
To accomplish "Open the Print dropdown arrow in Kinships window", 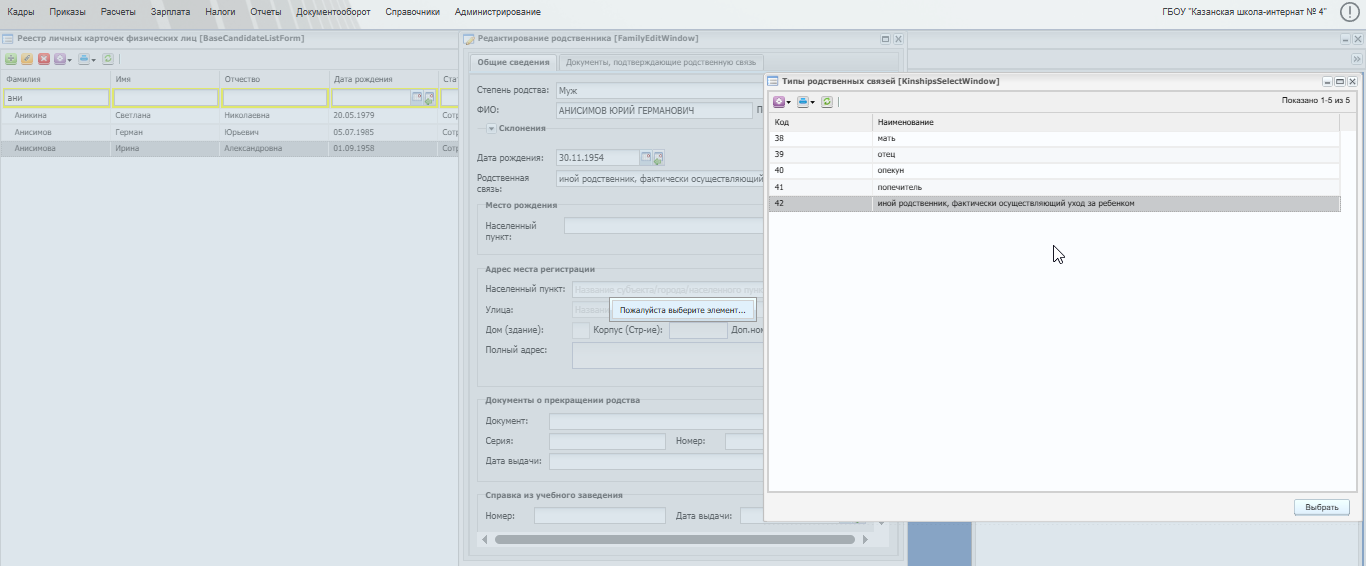I will [813, 102].
